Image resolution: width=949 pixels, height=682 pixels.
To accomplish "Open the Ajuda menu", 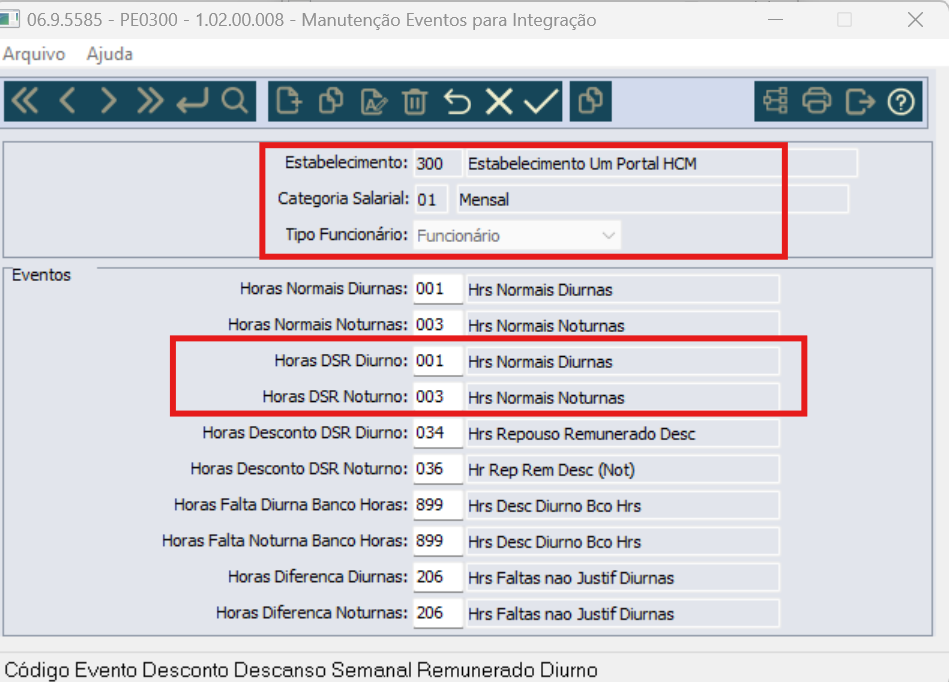I will coord(110,54).
